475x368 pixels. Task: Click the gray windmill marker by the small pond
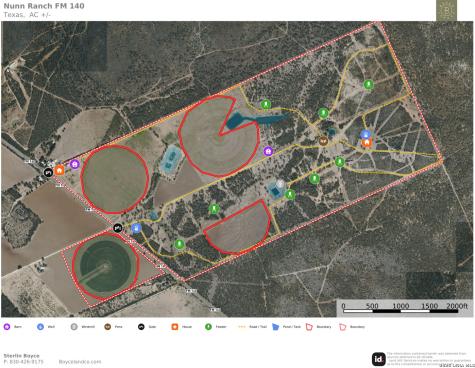[280, 184]
